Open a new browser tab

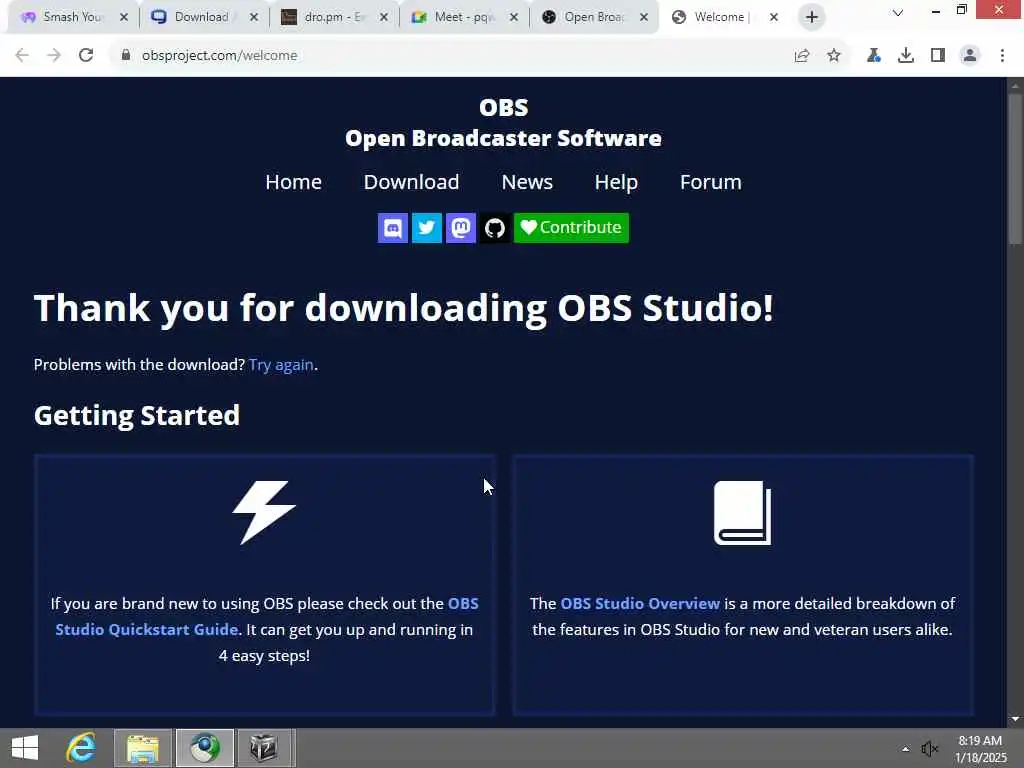click(812, 17)
